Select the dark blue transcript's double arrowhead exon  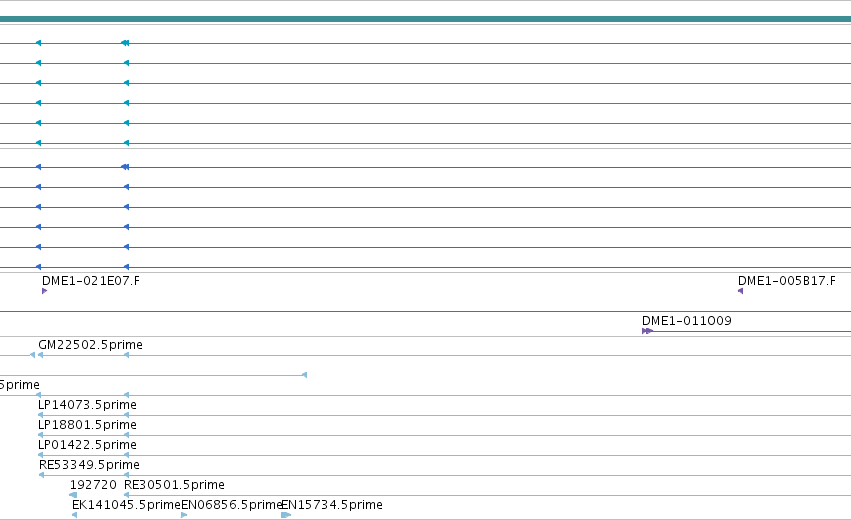click(125, 167)
